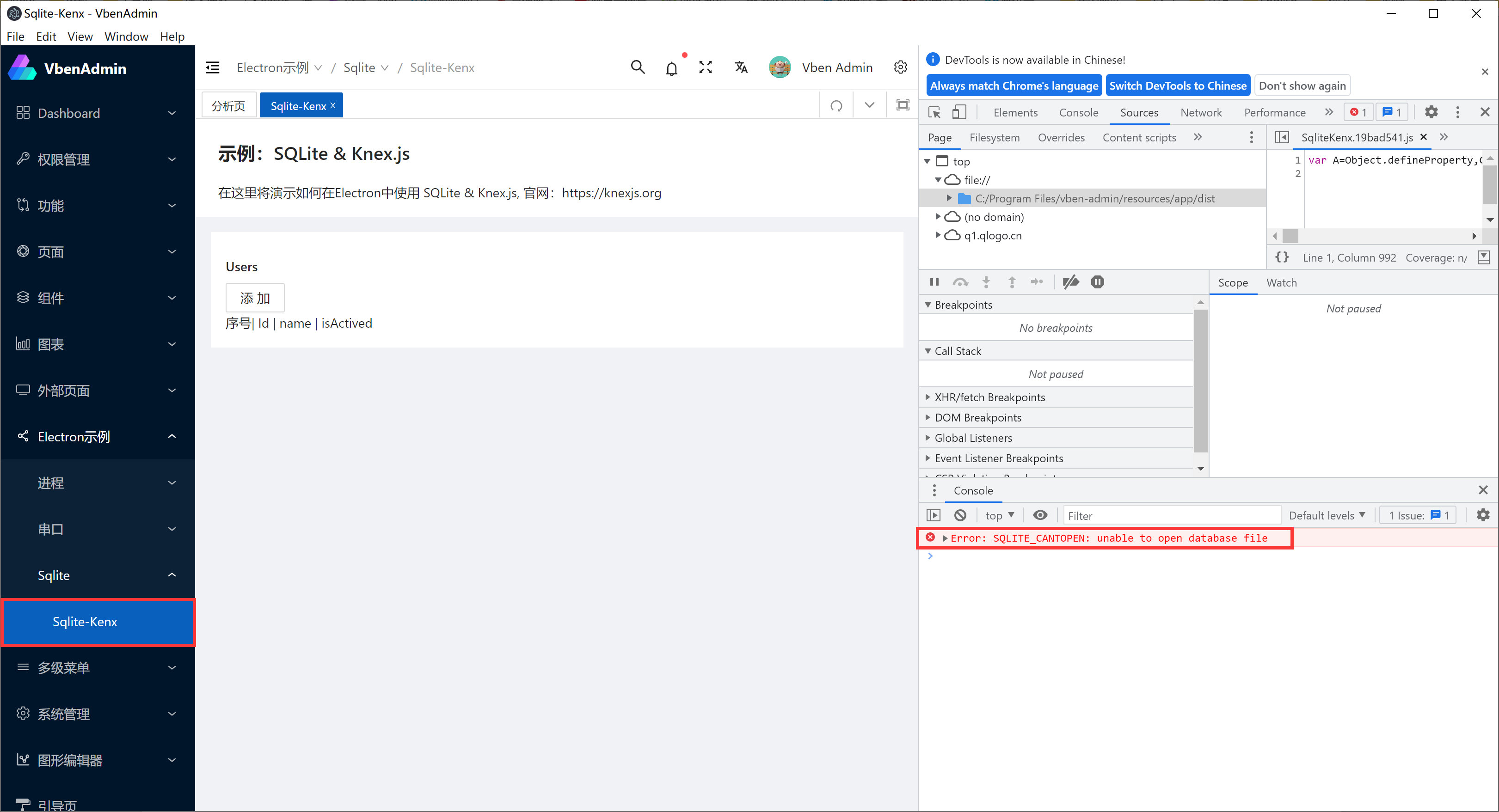This screenshot has height=812, width=1499.
Task: Toggle live expression eye icon in console
Action: tap(1040, 515)
